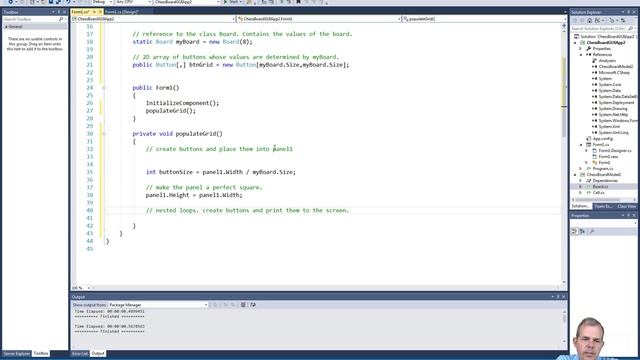Click line 40 comment about nested loops
This screenshot has width=640, height=360.
click(247, 211)
